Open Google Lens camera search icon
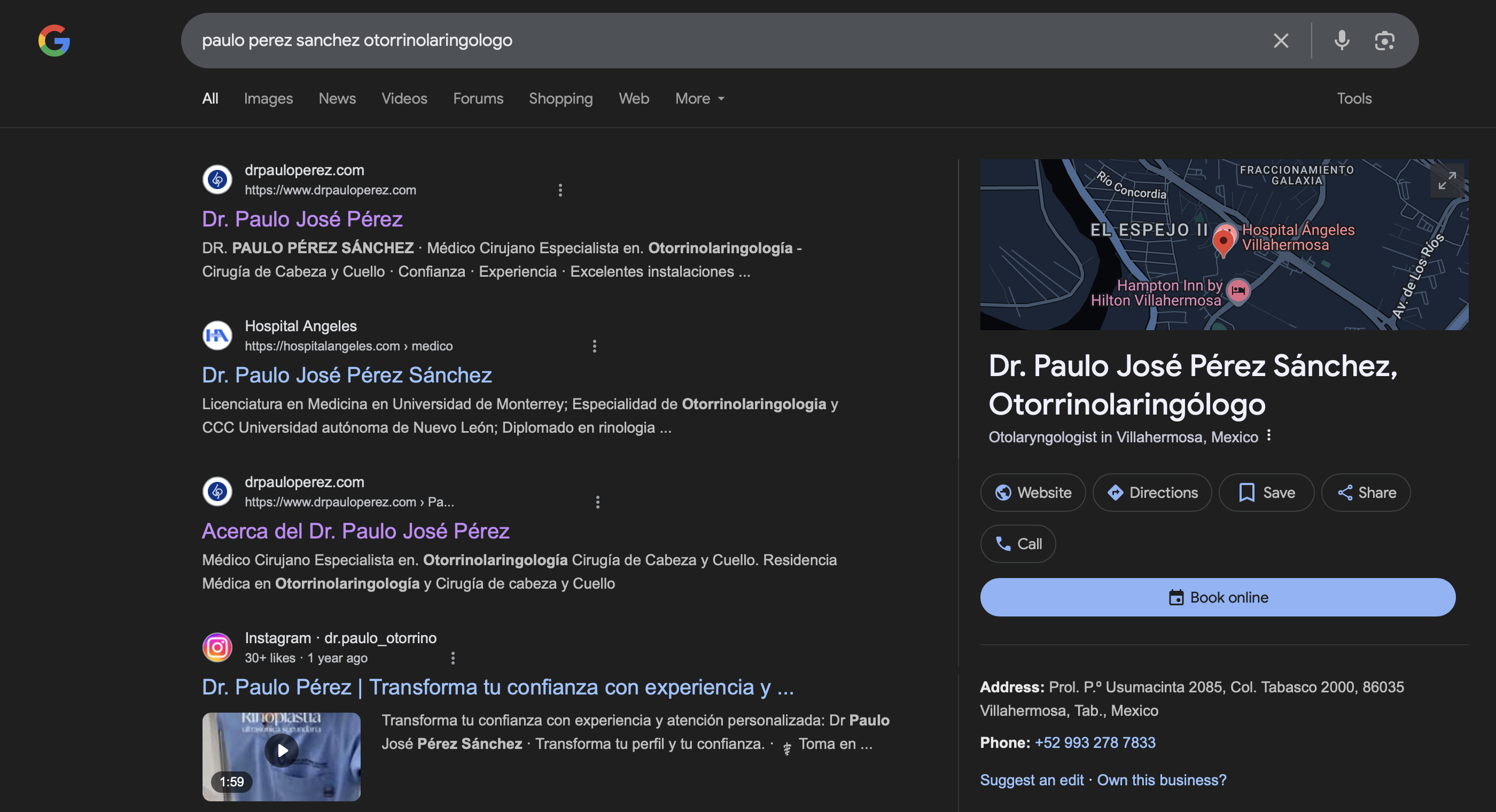This screenshot has width=1496, height=812. coord(1384,41)
